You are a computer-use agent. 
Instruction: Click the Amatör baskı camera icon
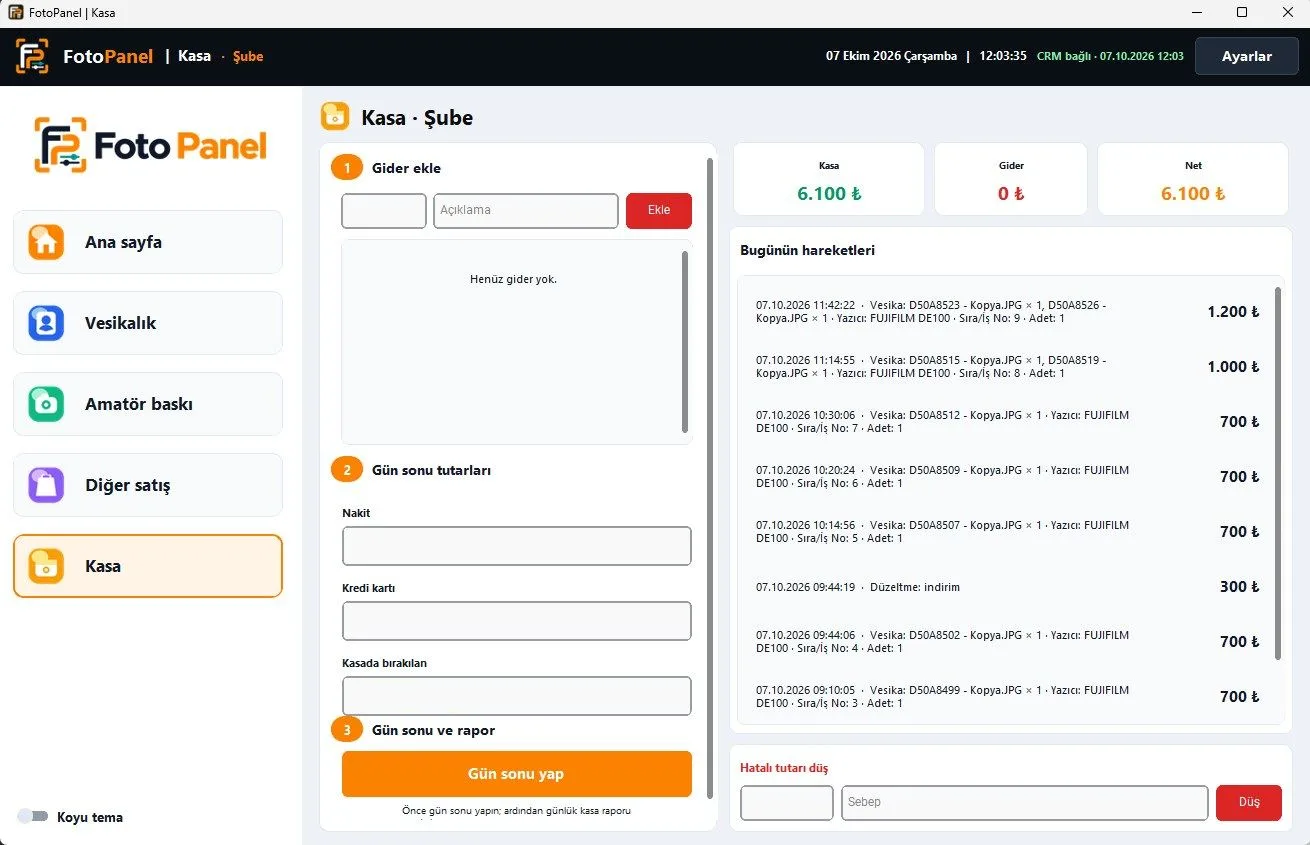click(46, 404)
